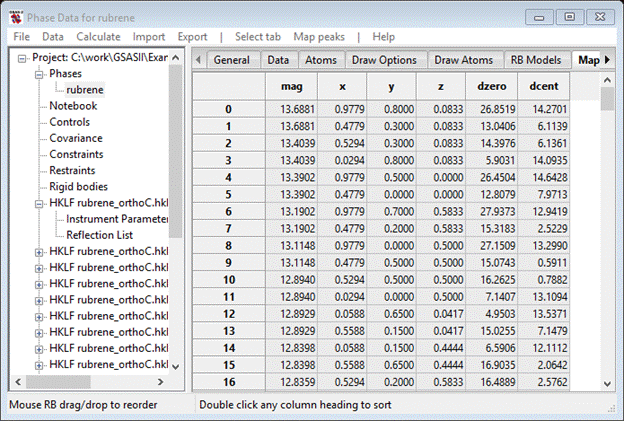Open the Map peaks menu
Image resolution: width=624 pixels, height=421 pixels.
[318, 37]
